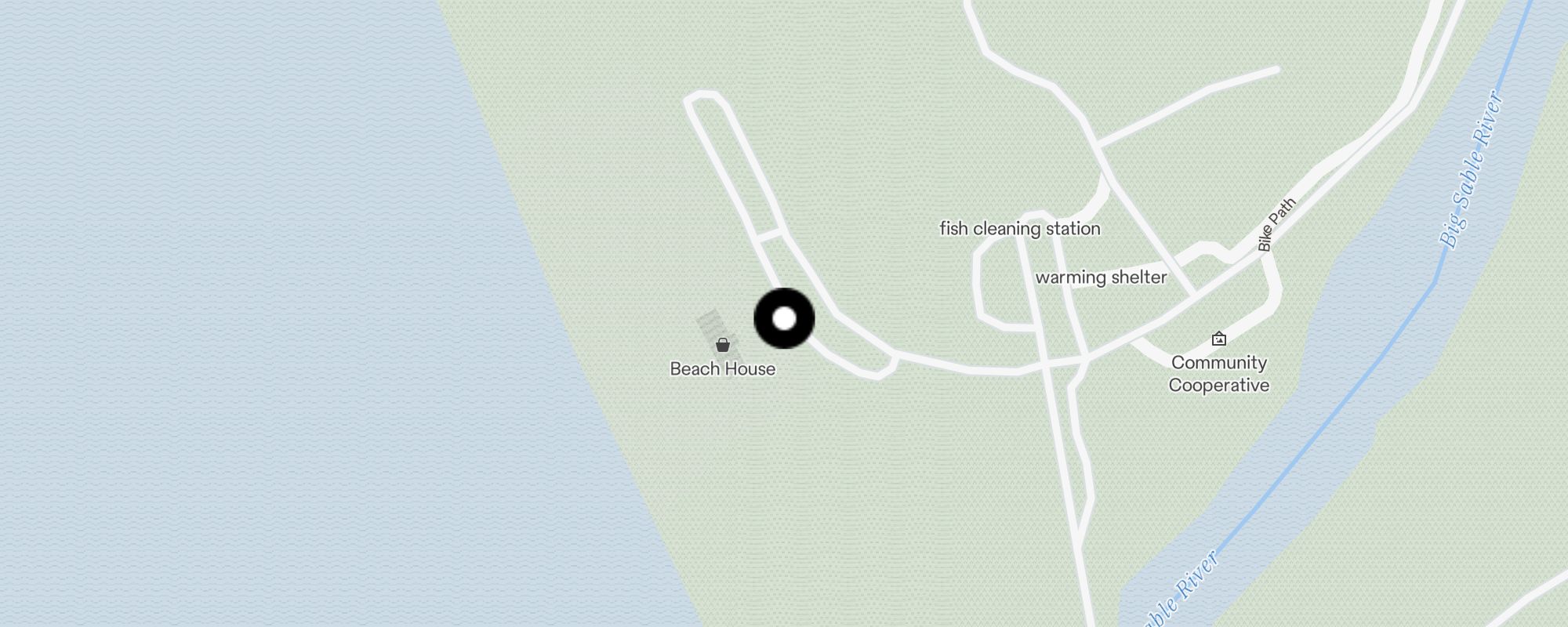The width and height of the screenshot is (1568, 627).
Task: Click the Bike Path road label
Action: (x=1276, y=225)
